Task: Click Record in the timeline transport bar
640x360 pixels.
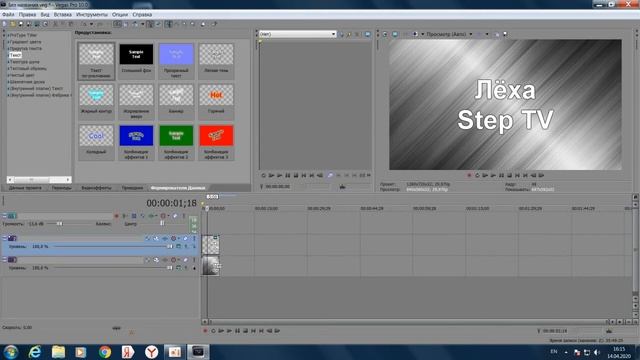Action: 205,331
